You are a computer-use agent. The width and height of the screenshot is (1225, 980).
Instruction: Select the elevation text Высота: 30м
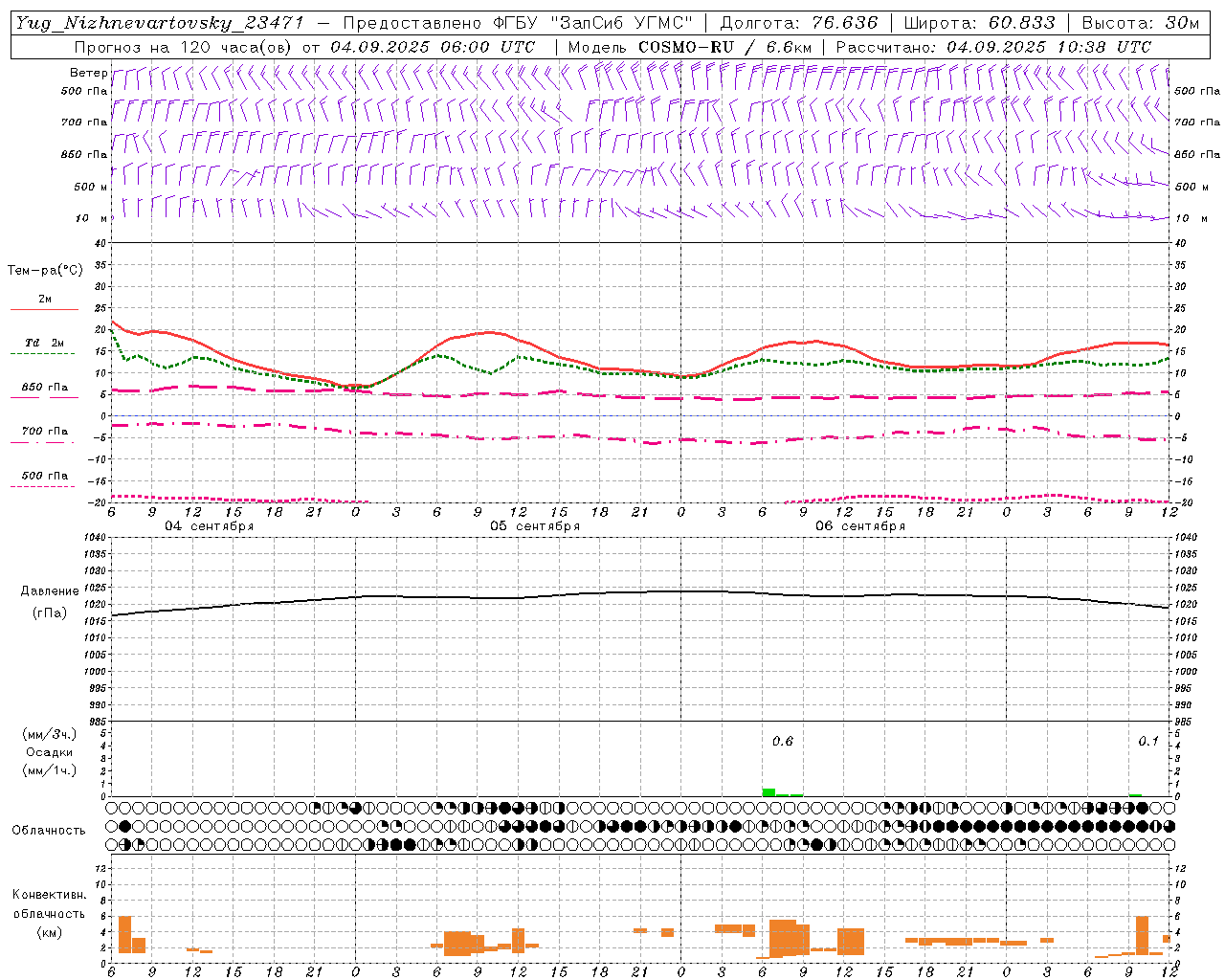pyautogui.click(x=1140, y=23)
